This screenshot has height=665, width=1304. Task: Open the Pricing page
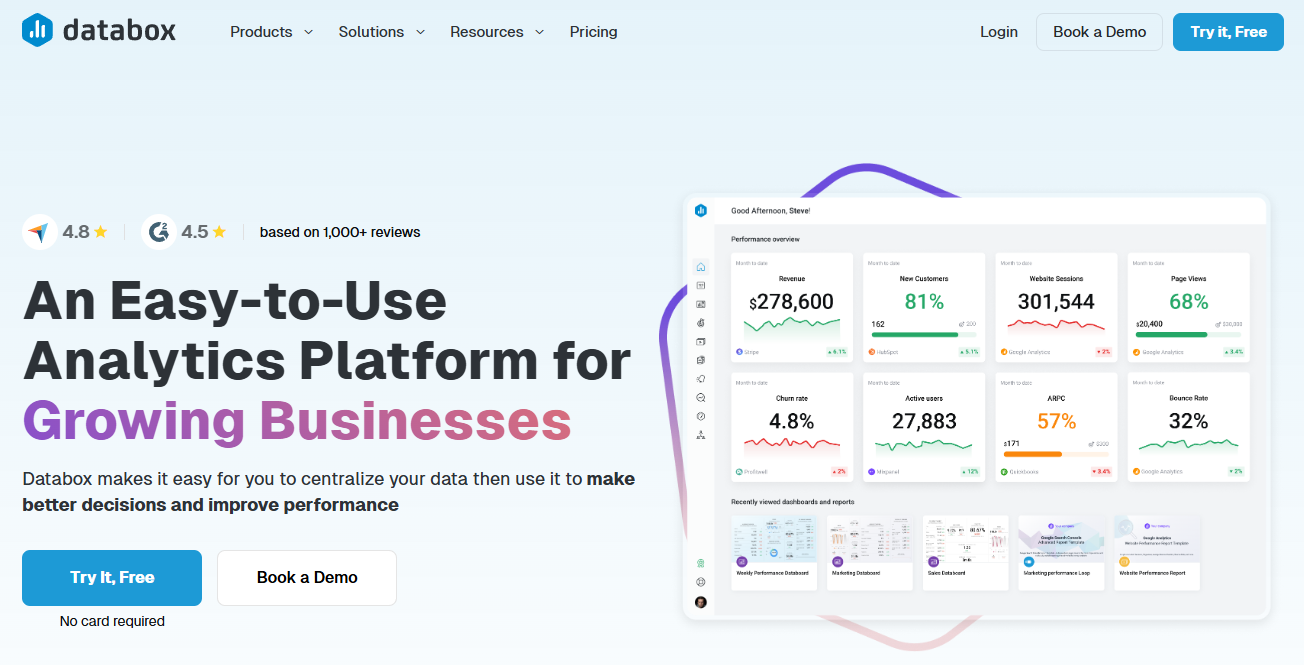tap(594, 32)
